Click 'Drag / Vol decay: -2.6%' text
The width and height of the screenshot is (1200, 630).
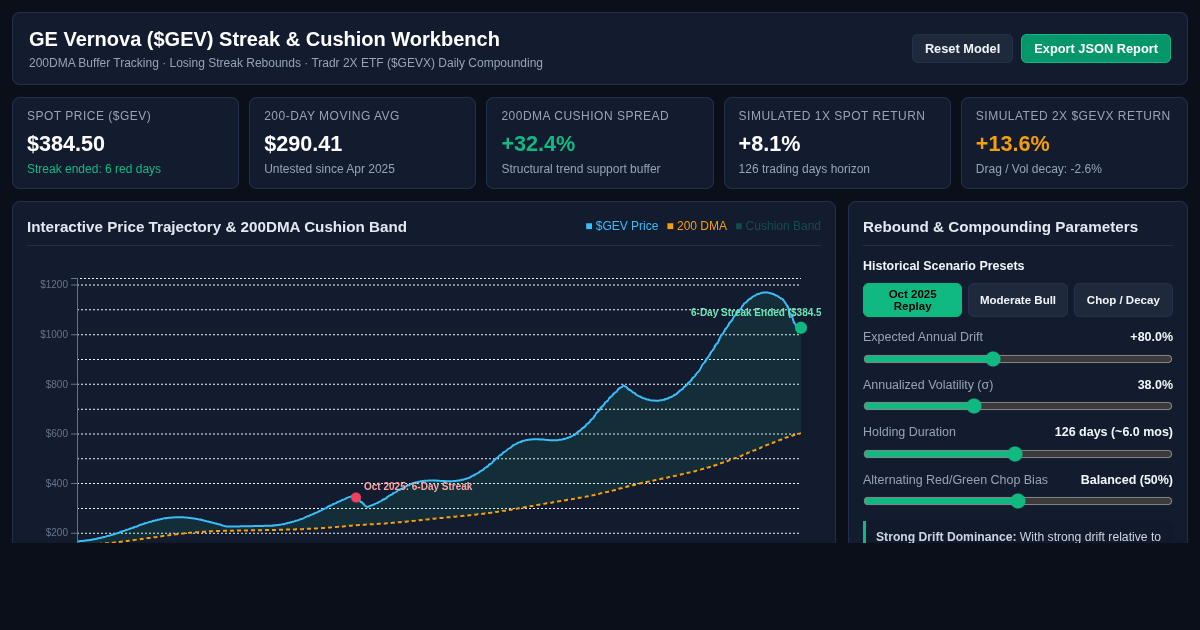click(x=1039, y=169)
